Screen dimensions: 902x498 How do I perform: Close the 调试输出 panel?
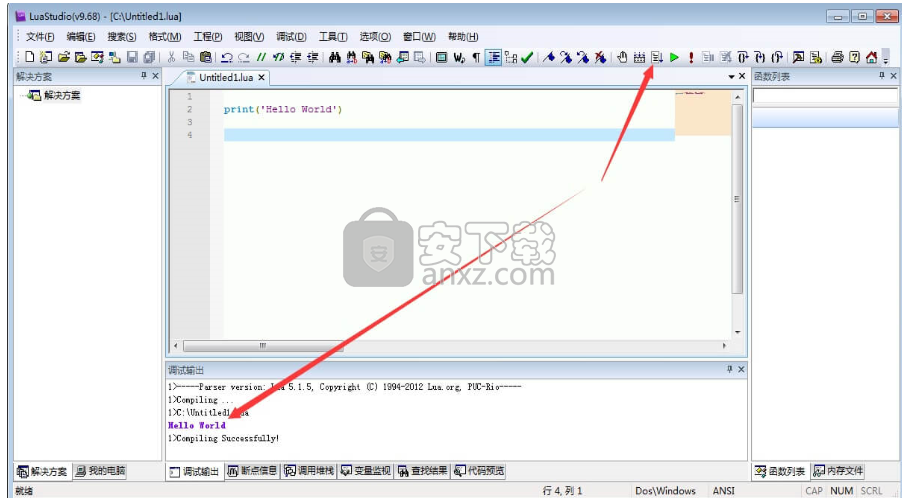click(x=741, y=369)
